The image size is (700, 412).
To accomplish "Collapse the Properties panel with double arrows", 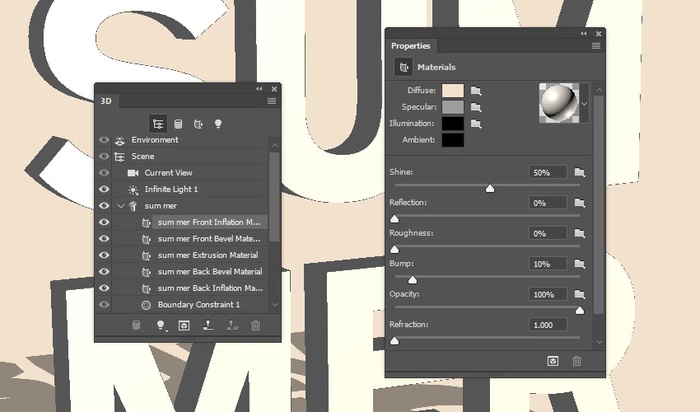I will click(x=583, y=33).
